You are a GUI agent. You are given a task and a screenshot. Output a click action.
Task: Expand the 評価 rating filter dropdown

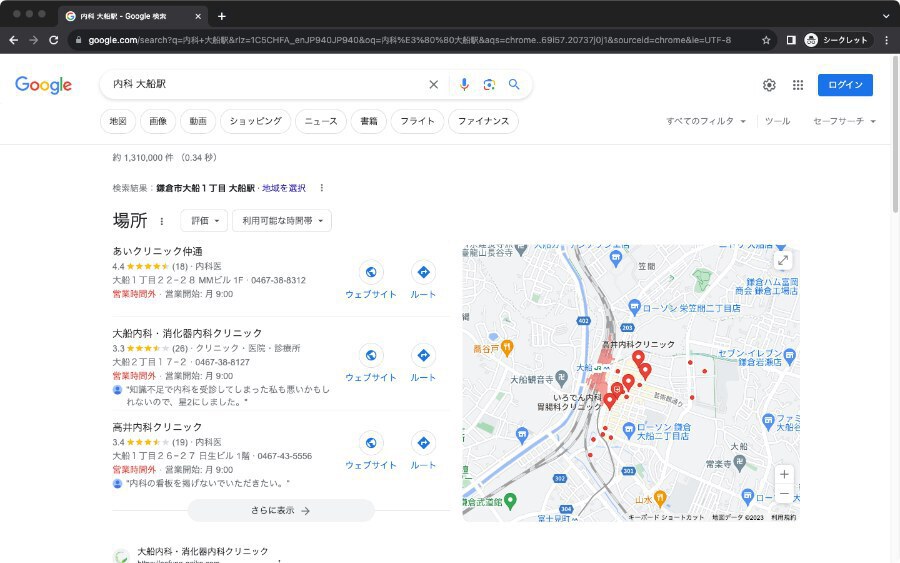pos(204,221)
